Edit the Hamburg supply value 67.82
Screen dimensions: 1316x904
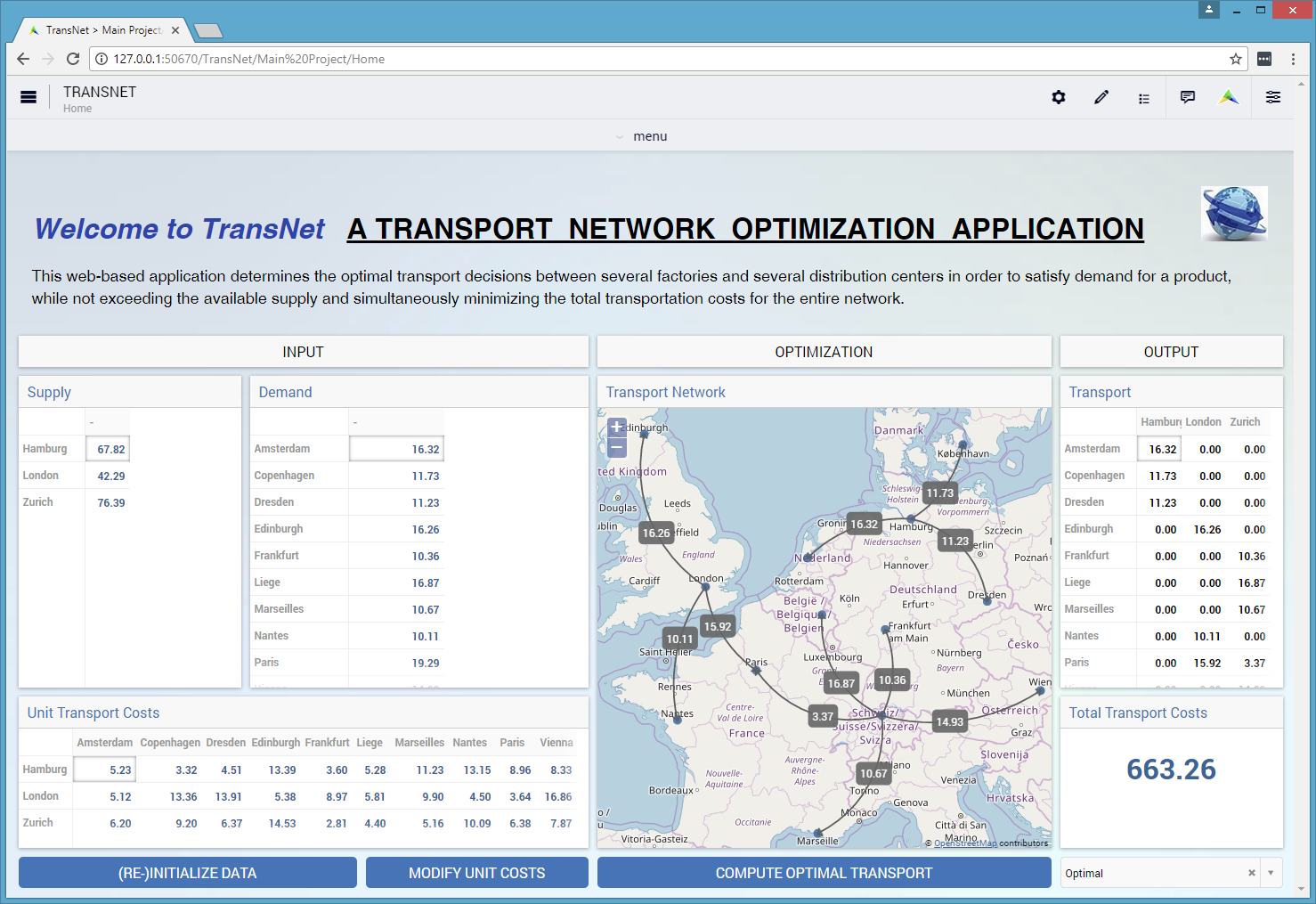[108, 449]
